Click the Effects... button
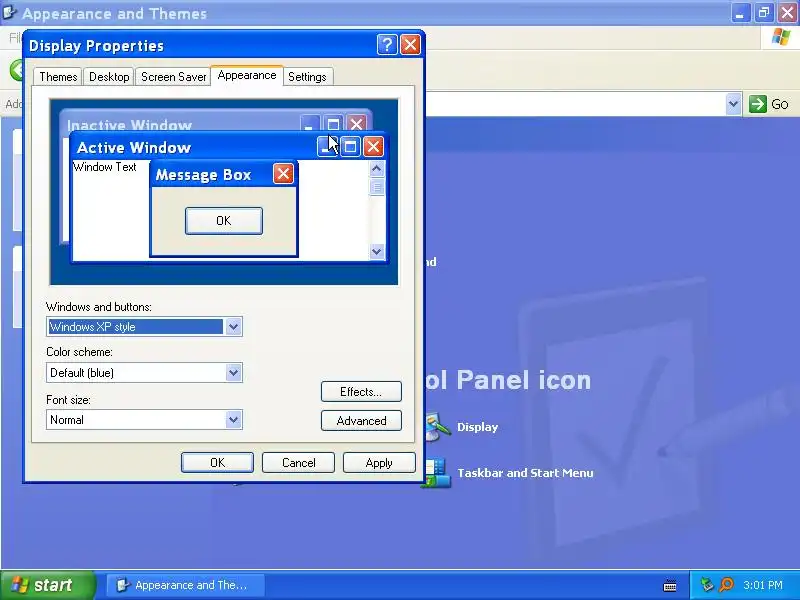The image size is (800, 600). click(361, 391)
